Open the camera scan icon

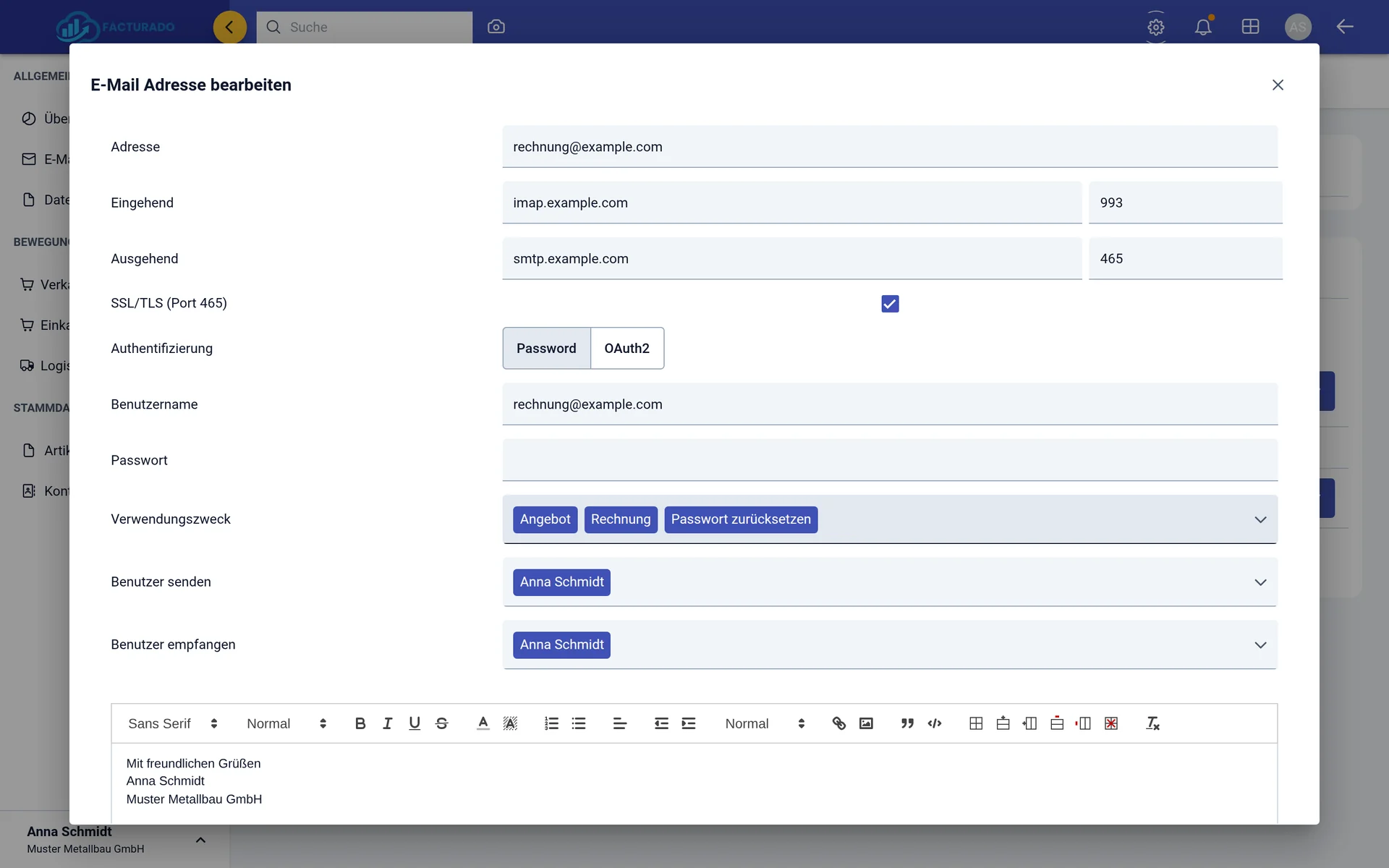click(496, 27)
